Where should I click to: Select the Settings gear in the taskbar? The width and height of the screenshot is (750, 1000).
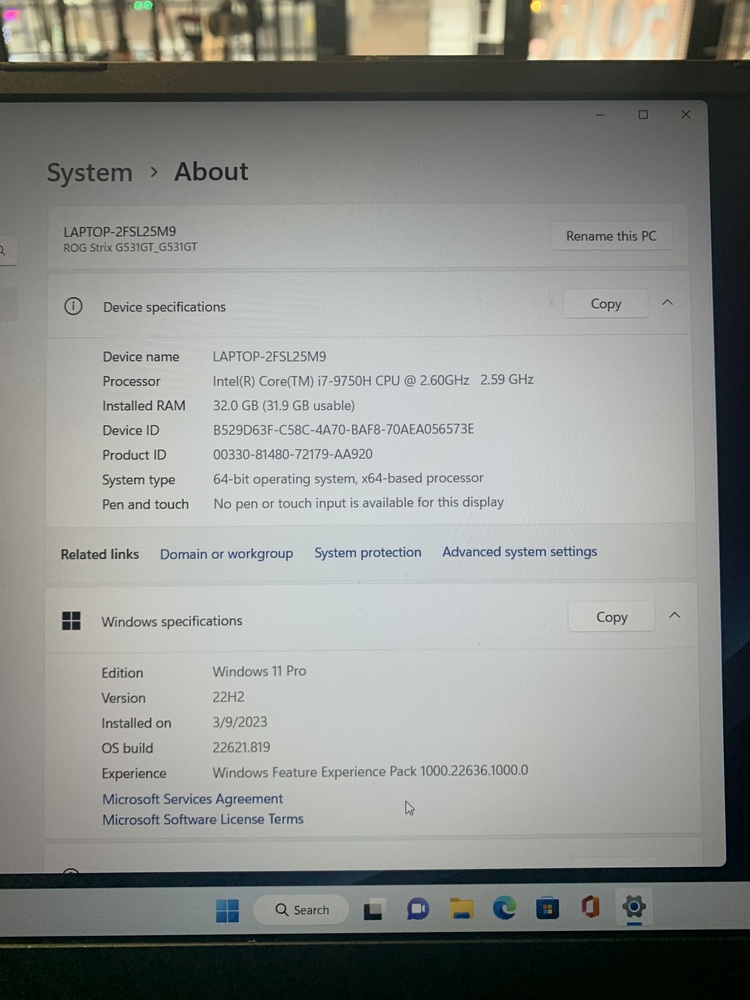pos(633,906)
